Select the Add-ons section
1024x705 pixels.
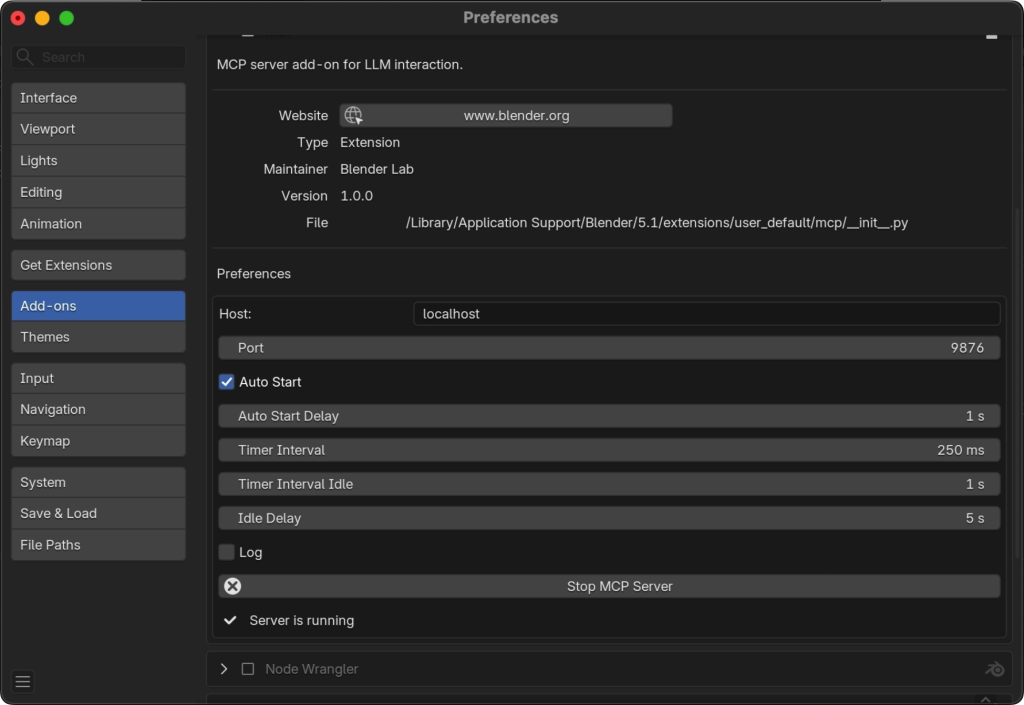[x=99, y=306]
